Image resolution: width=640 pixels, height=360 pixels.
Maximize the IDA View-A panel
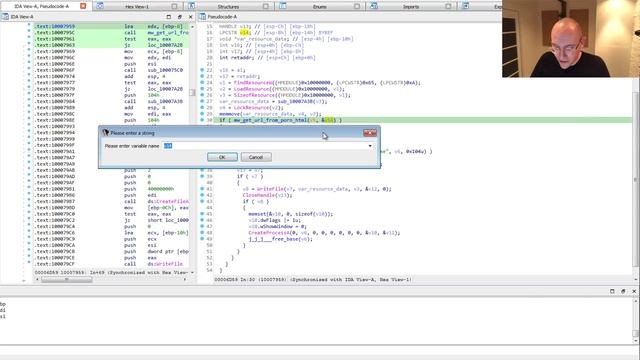coord(169,17)
